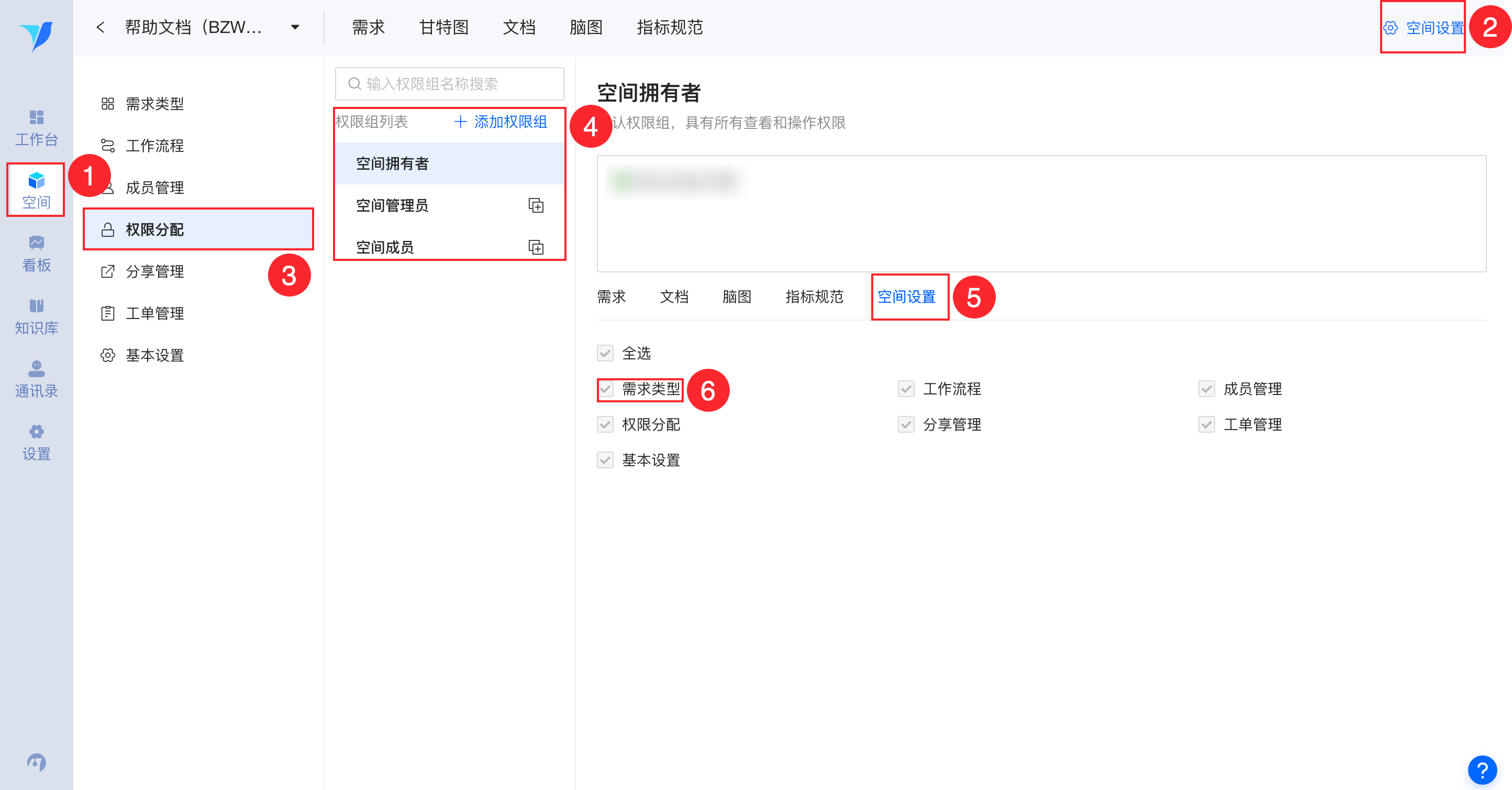1512x790 pixels.
Task: Click the copy icon beside 空间成员
Action: click(x=535, y=247)
